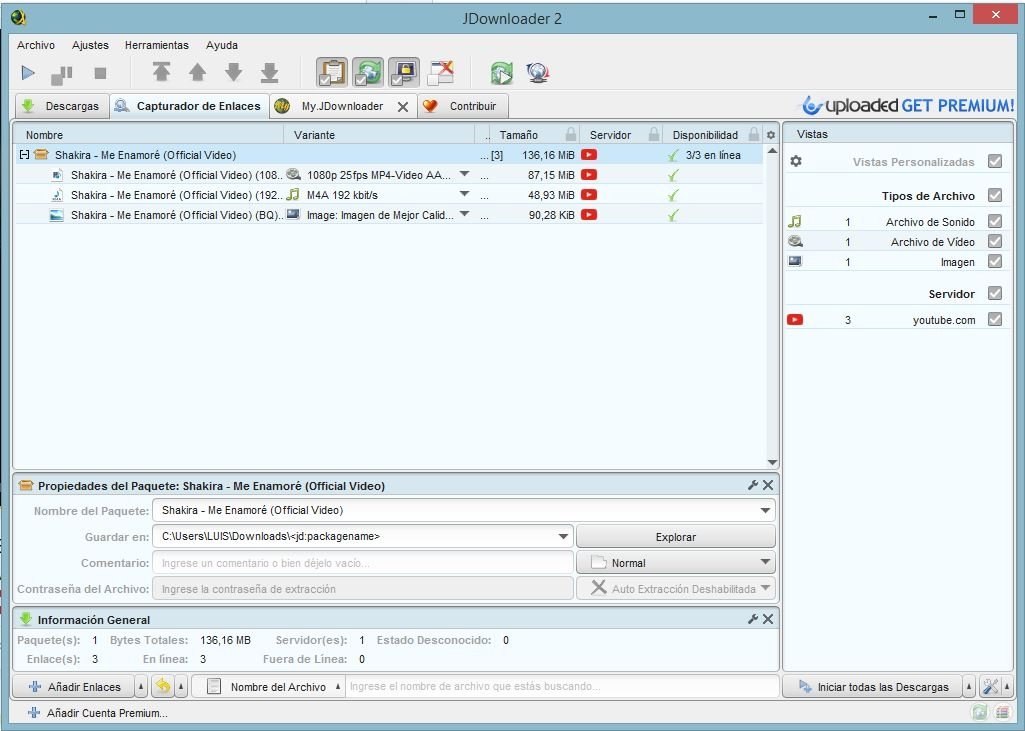Pause downloads using the pause icon
Viewport: 1025px width, 731px height.
point(62,75)
